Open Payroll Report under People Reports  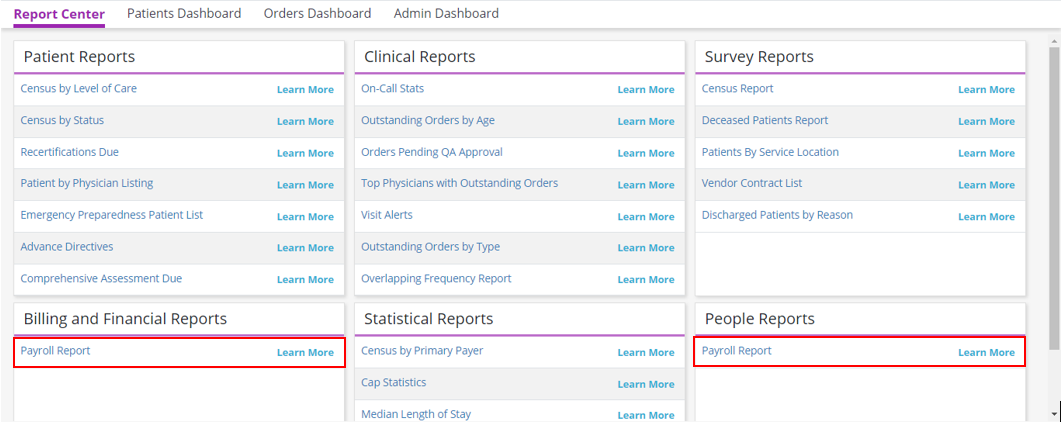click(736, 351)
